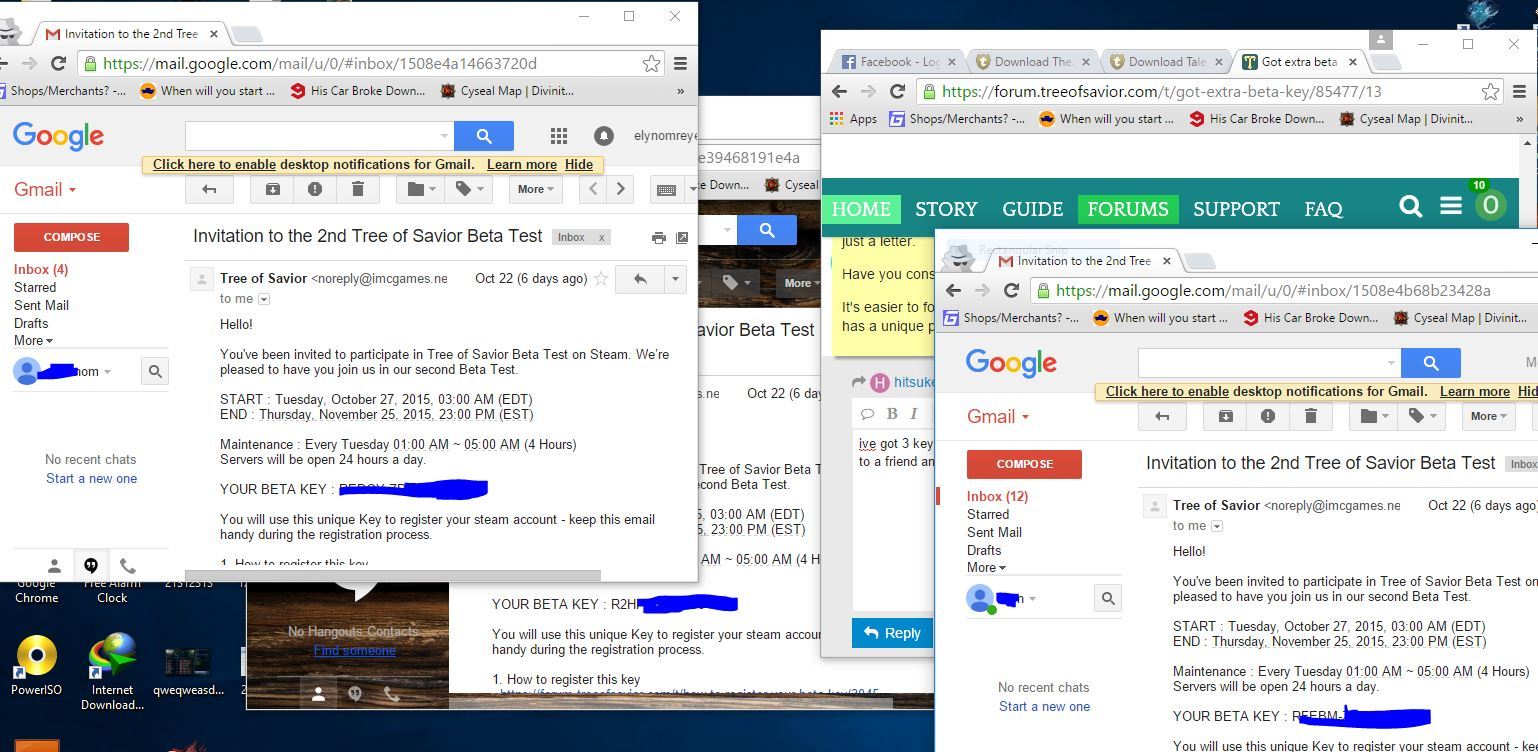The width and height of the screenshot is (1538, 752).
Task: Open the Inbox (12) folder link
Action: pyautogui.click(x=996, y=496)
